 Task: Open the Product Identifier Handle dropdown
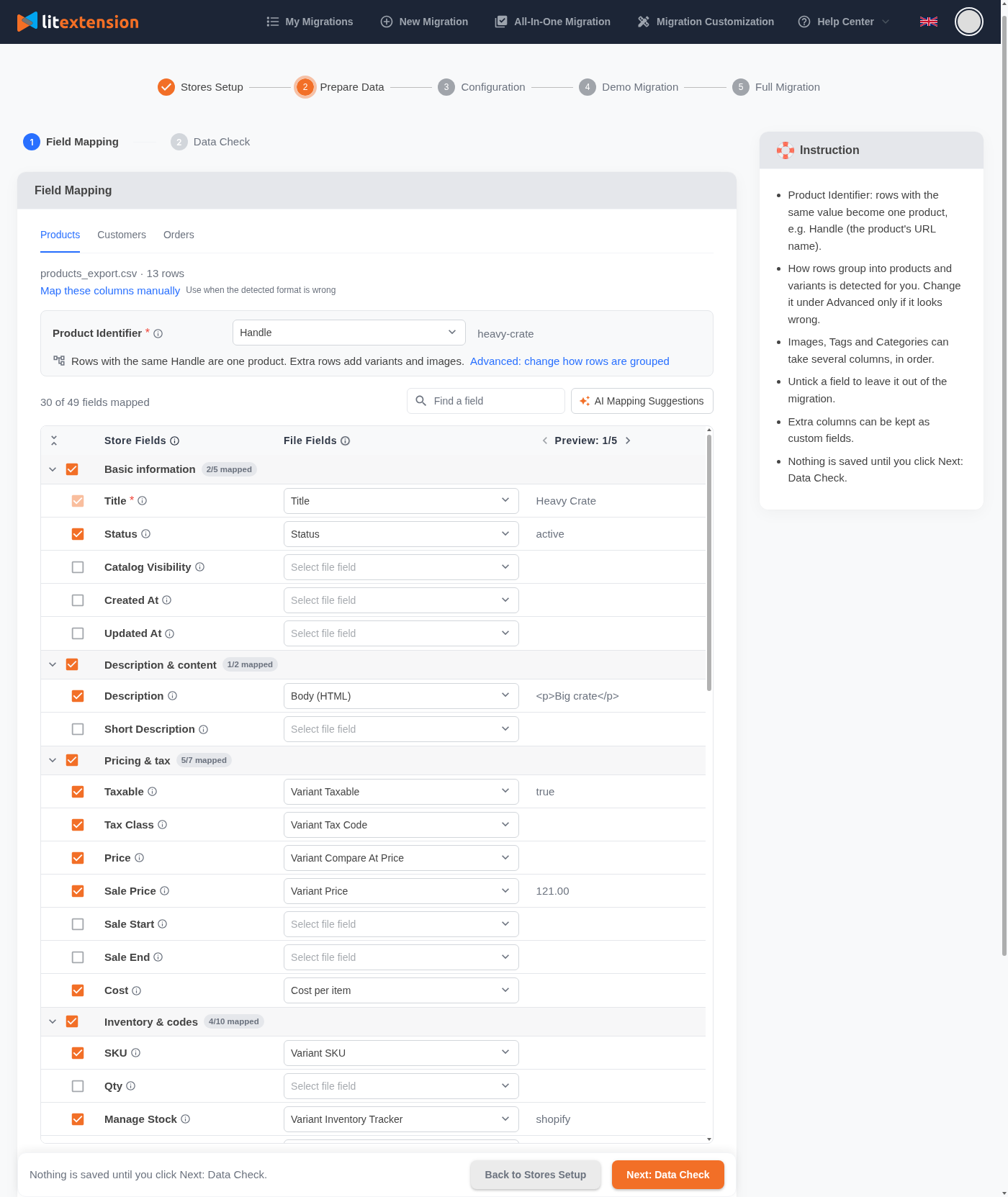pyautogui.click(x=349, y=333)
